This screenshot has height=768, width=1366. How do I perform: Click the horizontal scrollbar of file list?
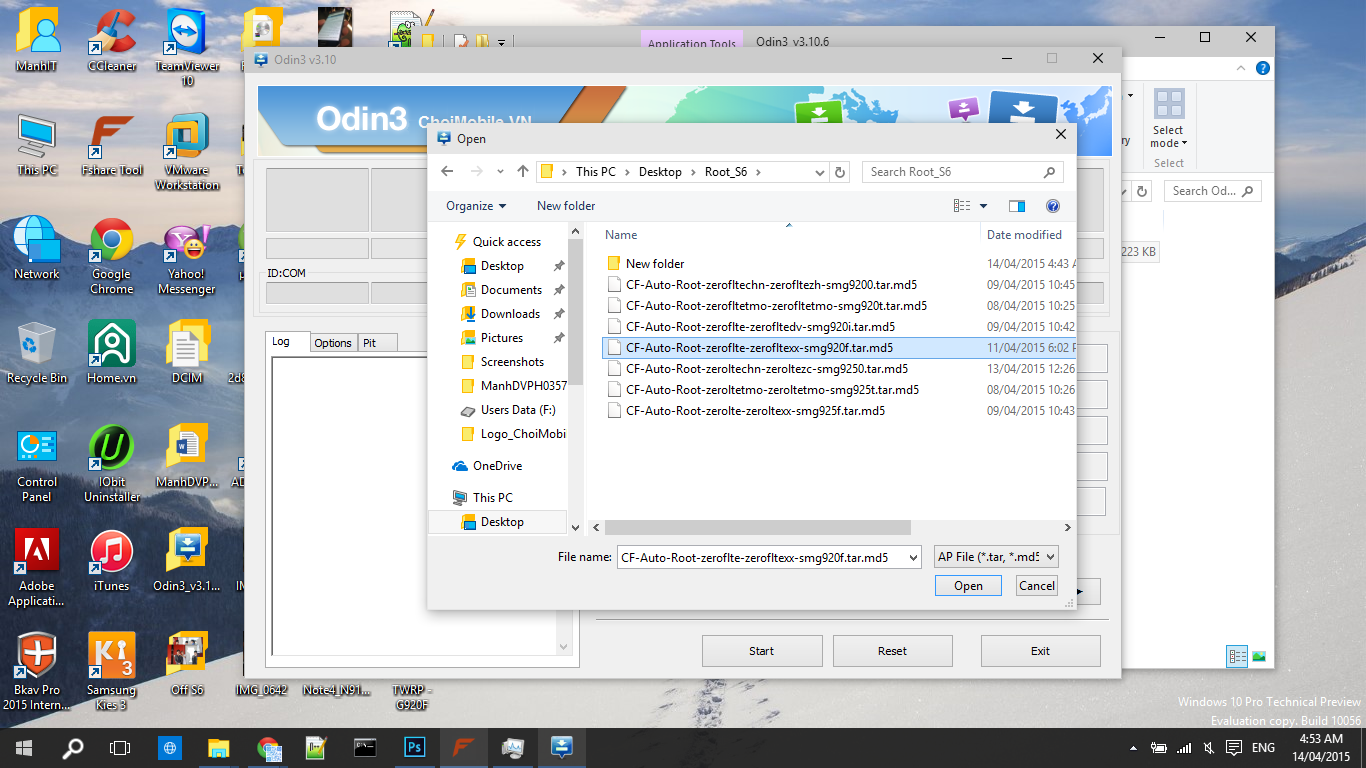pyautogui.click(x=758, y=527)
